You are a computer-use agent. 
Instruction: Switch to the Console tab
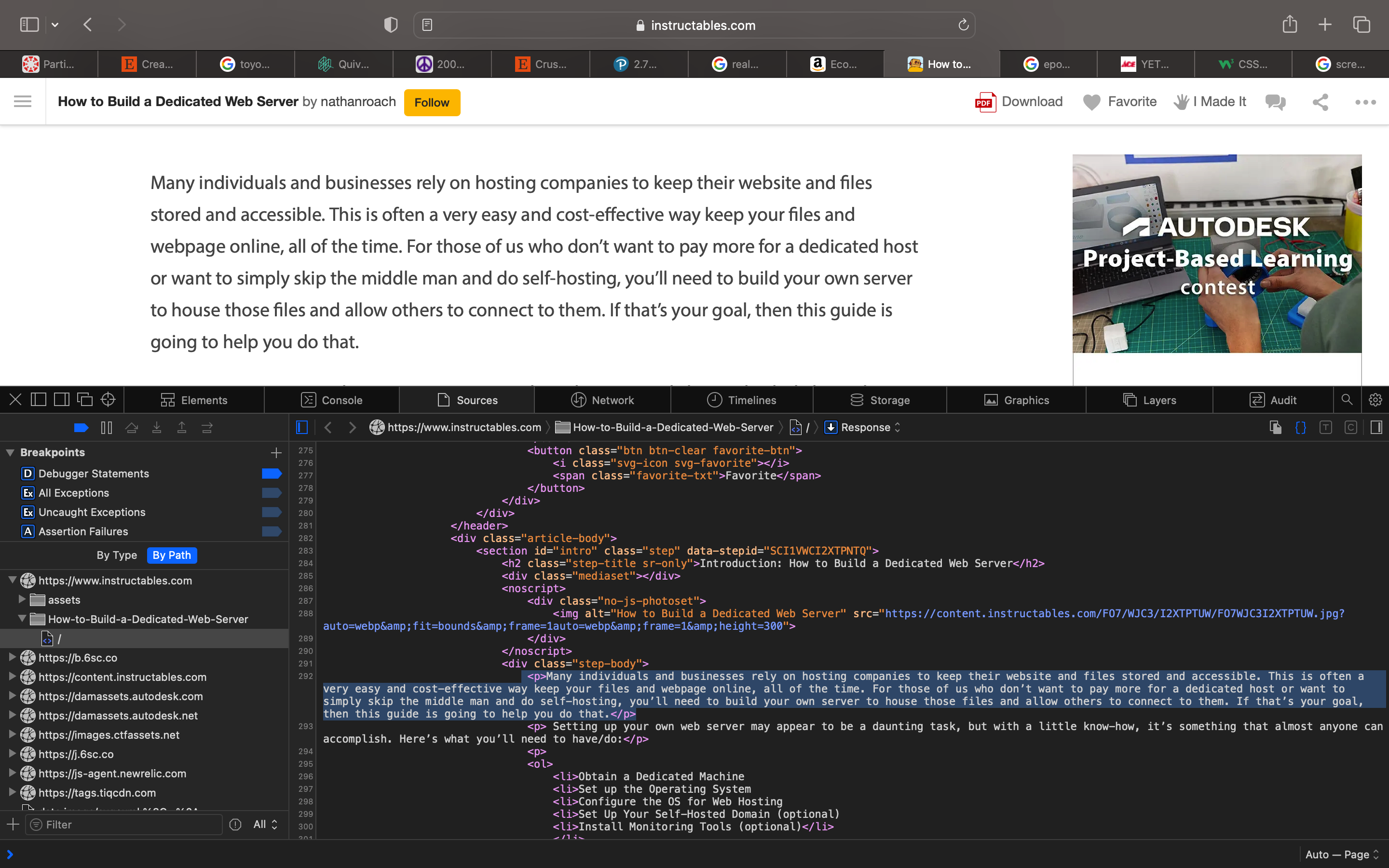[331, 400]
